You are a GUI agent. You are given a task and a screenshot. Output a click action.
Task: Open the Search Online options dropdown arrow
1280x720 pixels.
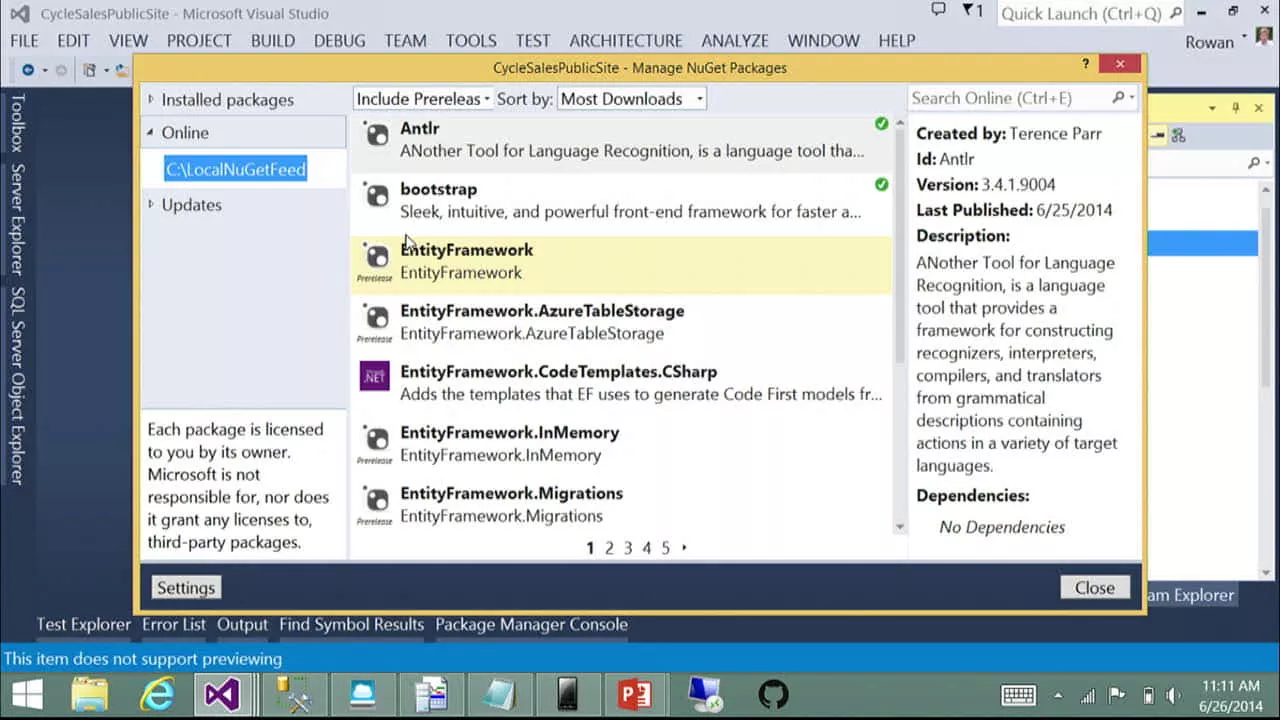(1131, 98)
